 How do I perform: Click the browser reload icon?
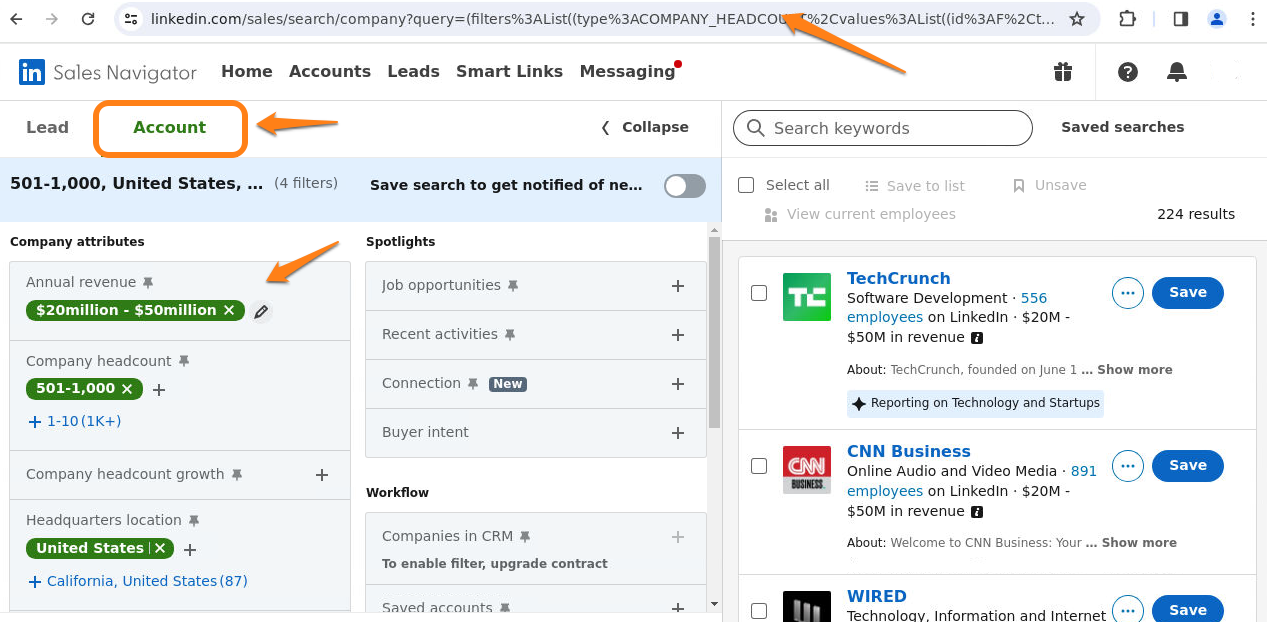[x=88, y=19]
